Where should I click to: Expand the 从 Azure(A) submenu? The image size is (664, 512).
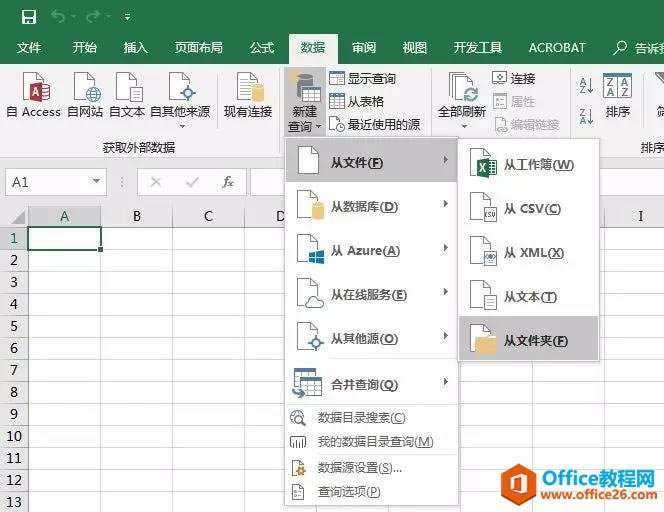371,250
